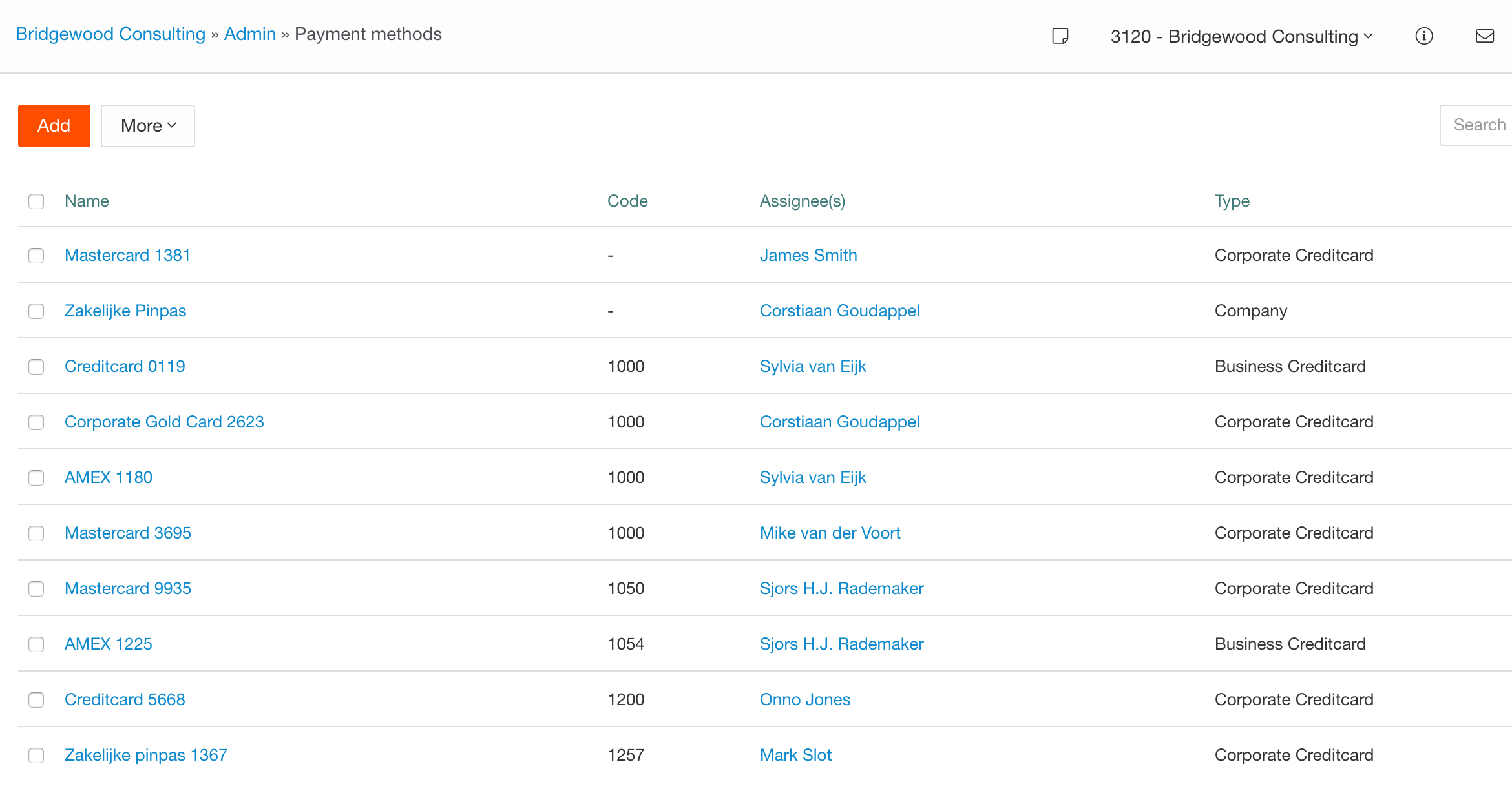
Task: Check the Zakelijke pinpas 1367 row checkbox
Action: [36, 756]
